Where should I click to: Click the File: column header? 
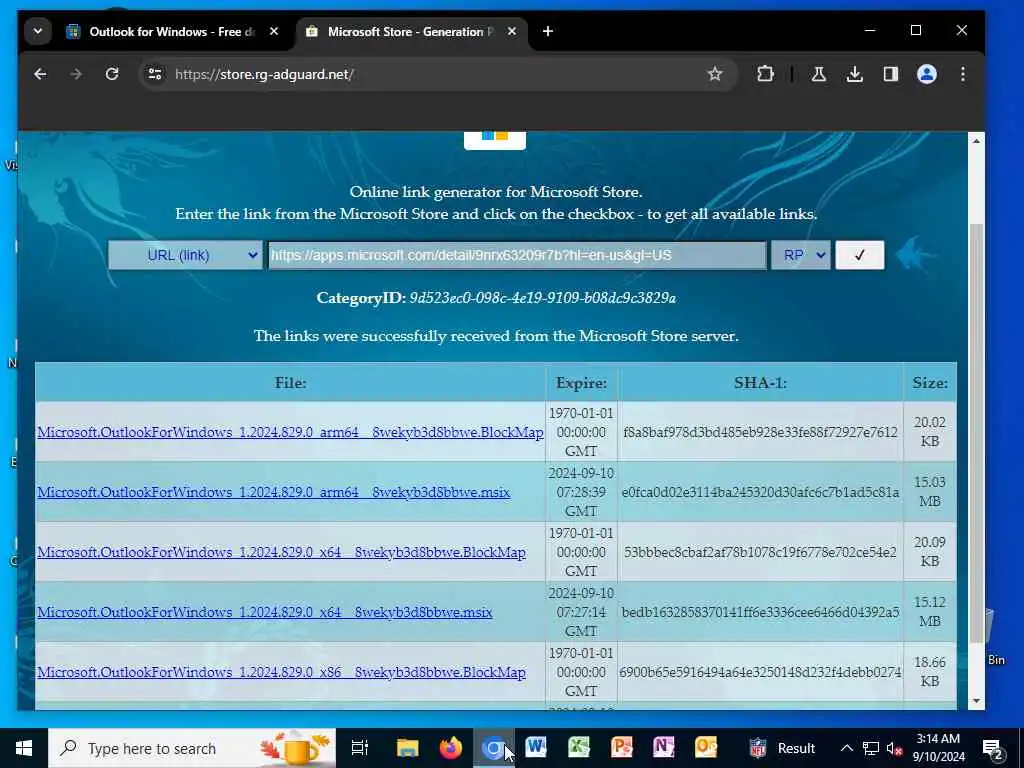(291, 383)
